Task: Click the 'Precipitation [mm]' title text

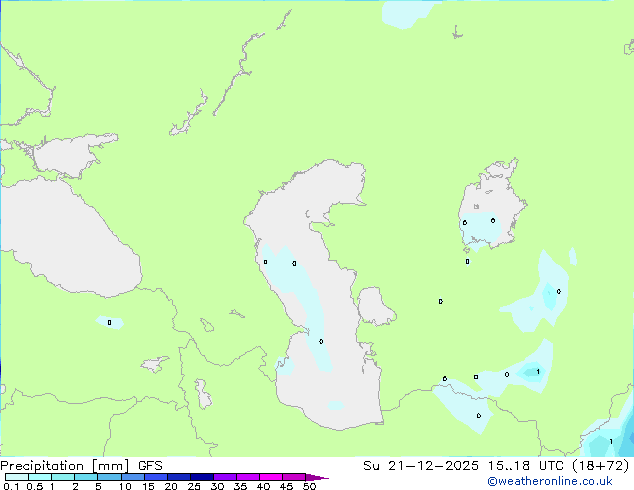Action: point(65,466)
